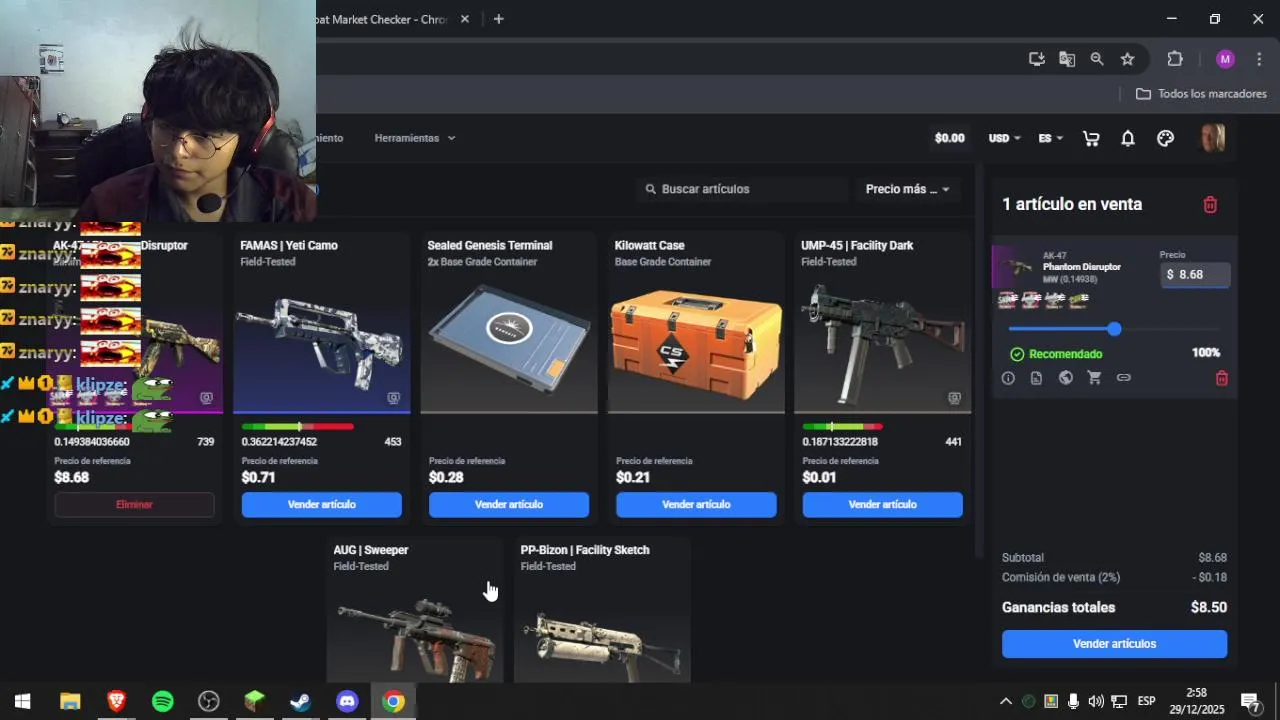The width and height of the screenshot is (1280, 720).
Task: Click the Buscar artículos search field
Action: pos(740,189)
